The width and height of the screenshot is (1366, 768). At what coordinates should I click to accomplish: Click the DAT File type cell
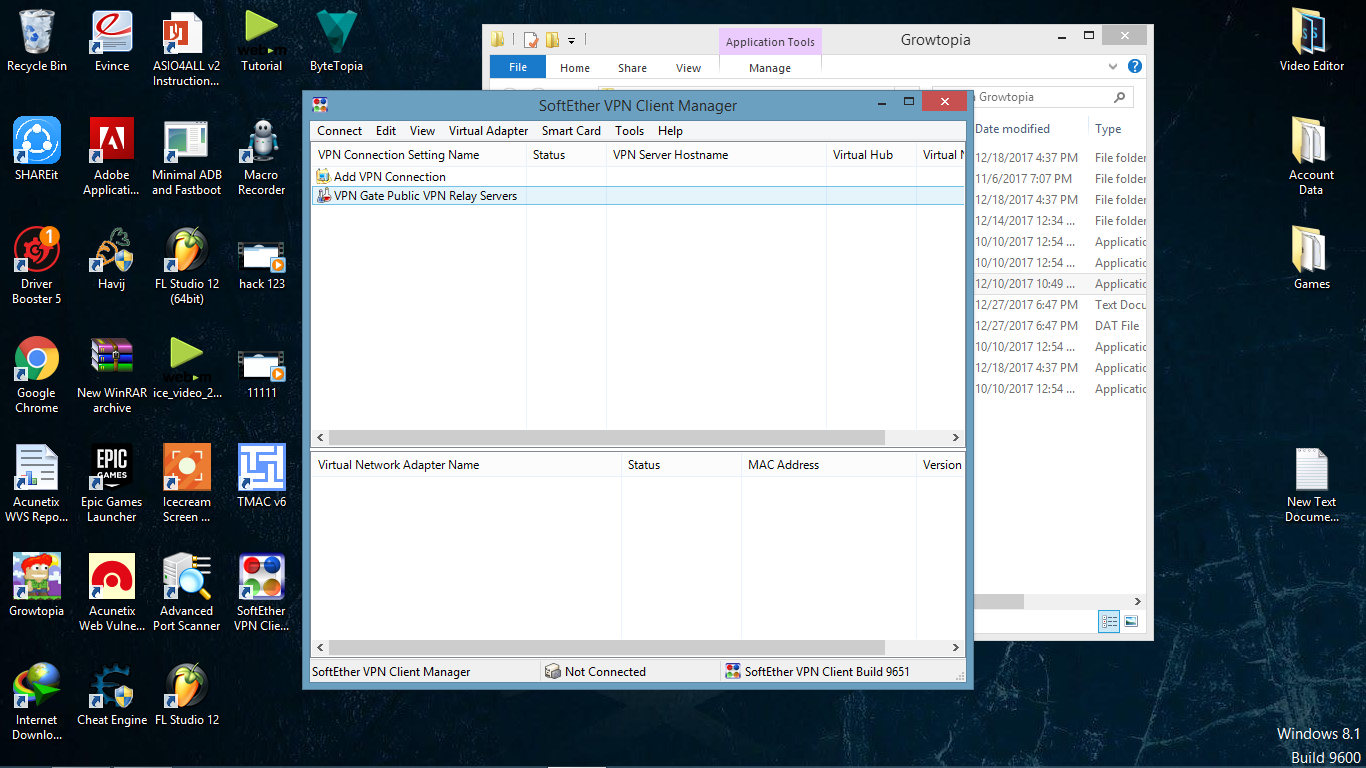[x=1117, y=326]
